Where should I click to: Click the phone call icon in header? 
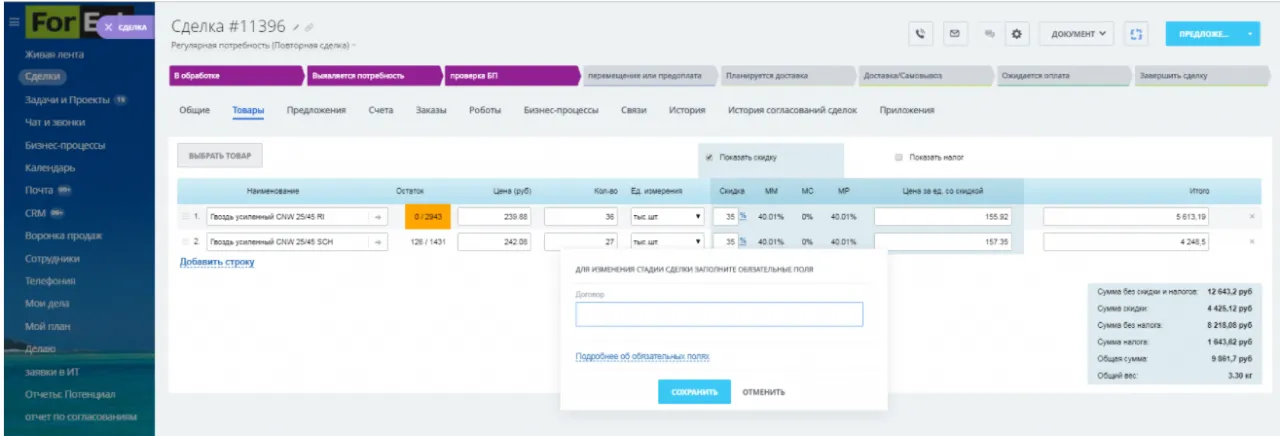click(x=922, y=34)
